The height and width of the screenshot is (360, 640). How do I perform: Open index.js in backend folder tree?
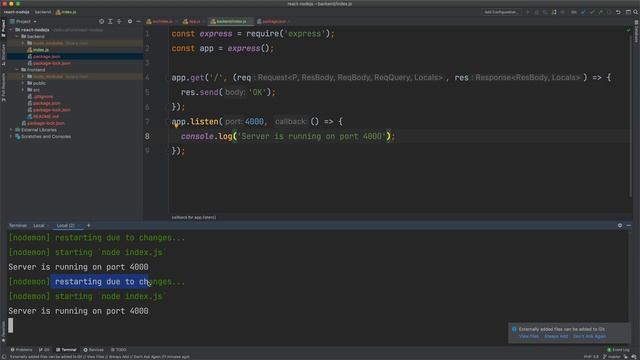coord(41,50)
